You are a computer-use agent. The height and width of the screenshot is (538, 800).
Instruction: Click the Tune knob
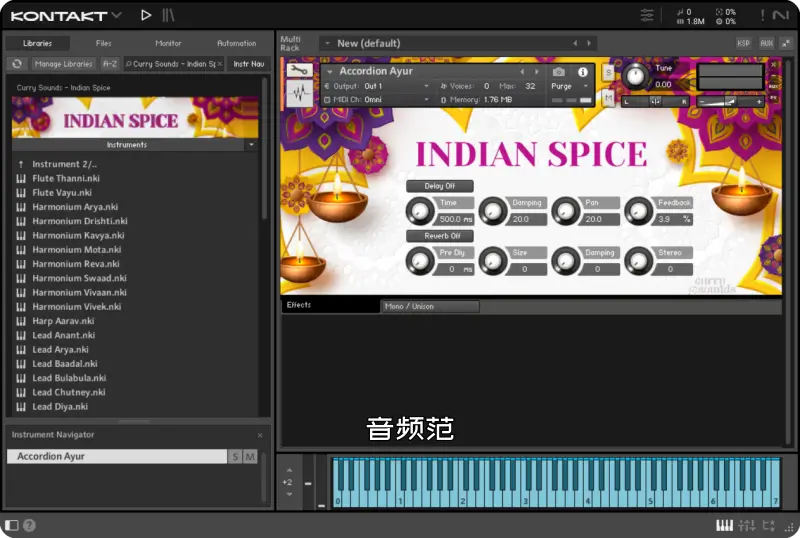click(x=635, y=76)
